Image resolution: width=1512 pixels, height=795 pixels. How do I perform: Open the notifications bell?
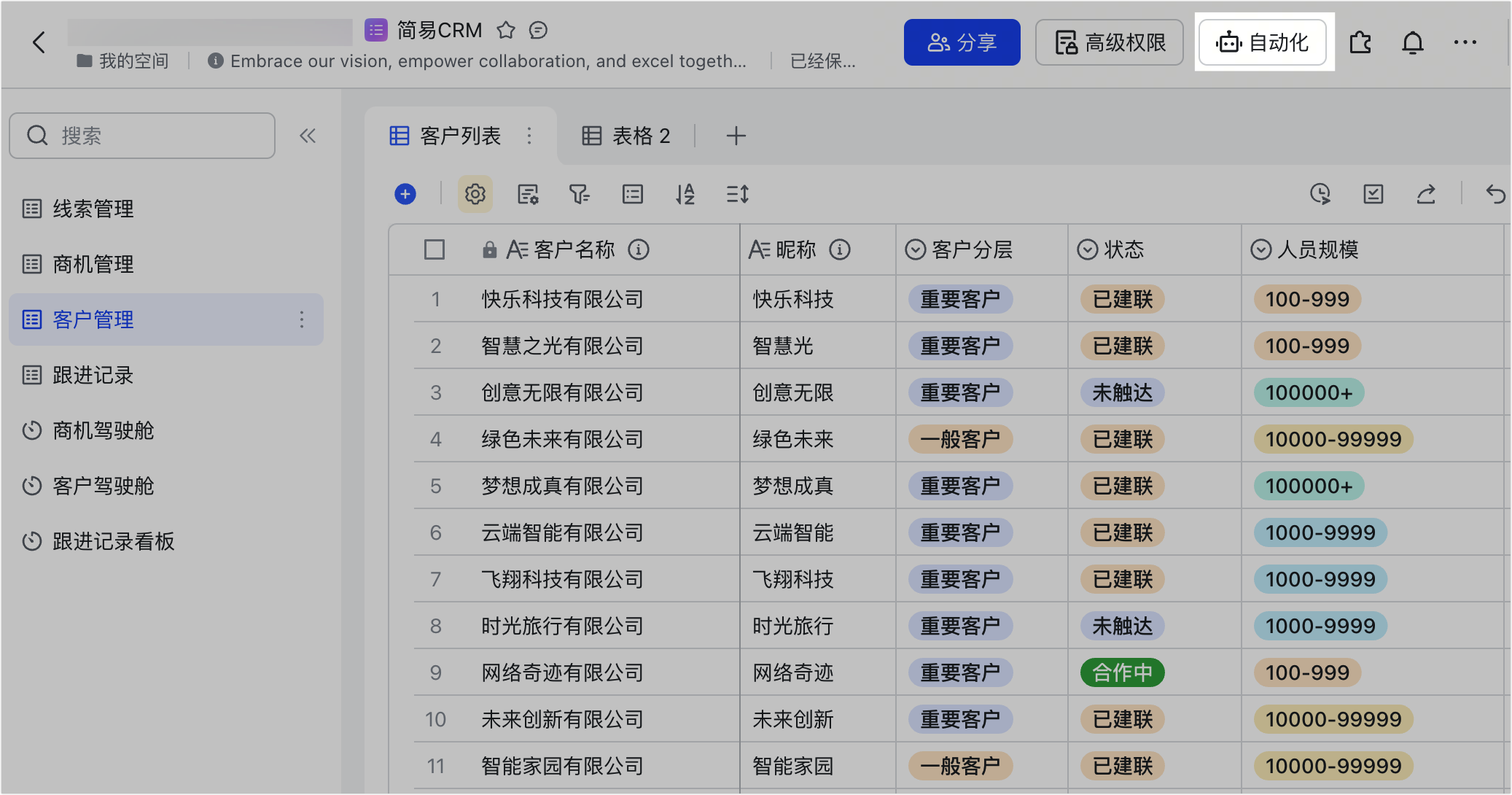pyautogui.click(x=1413, y=43)
